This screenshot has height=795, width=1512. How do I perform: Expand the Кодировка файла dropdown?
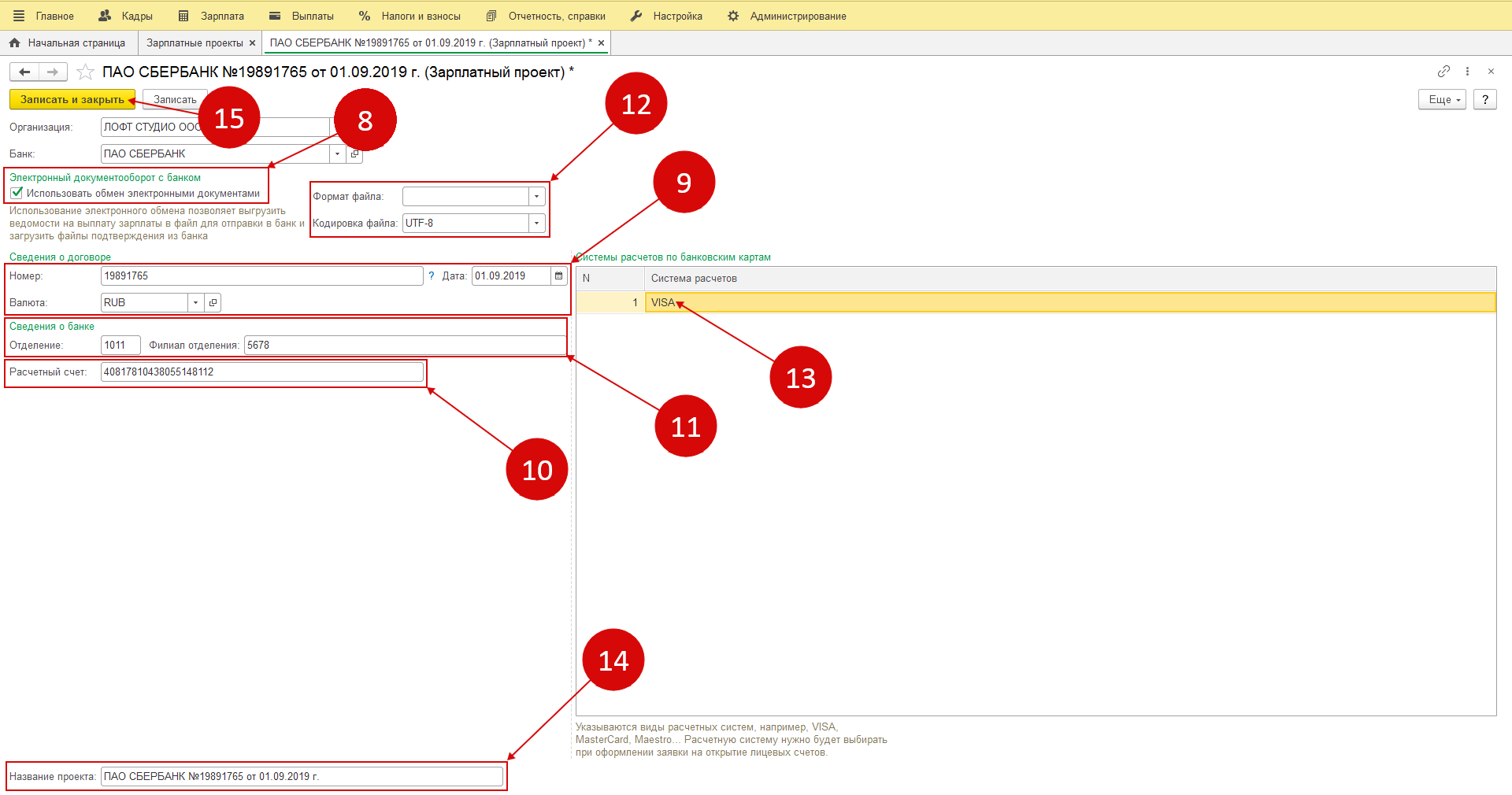(x=536, y=224)
